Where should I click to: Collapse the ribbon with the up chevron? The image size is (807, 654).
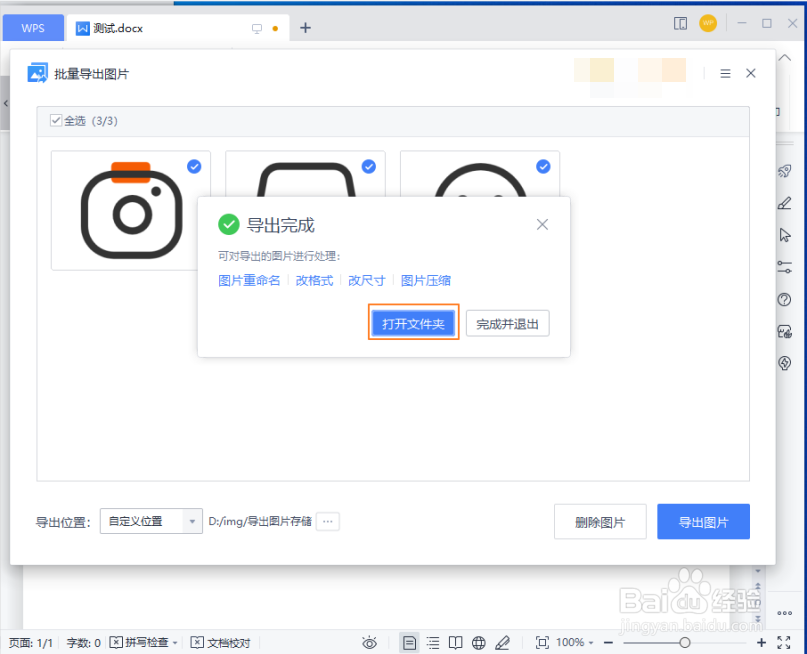pyautogui.click(x=784, y=58)
